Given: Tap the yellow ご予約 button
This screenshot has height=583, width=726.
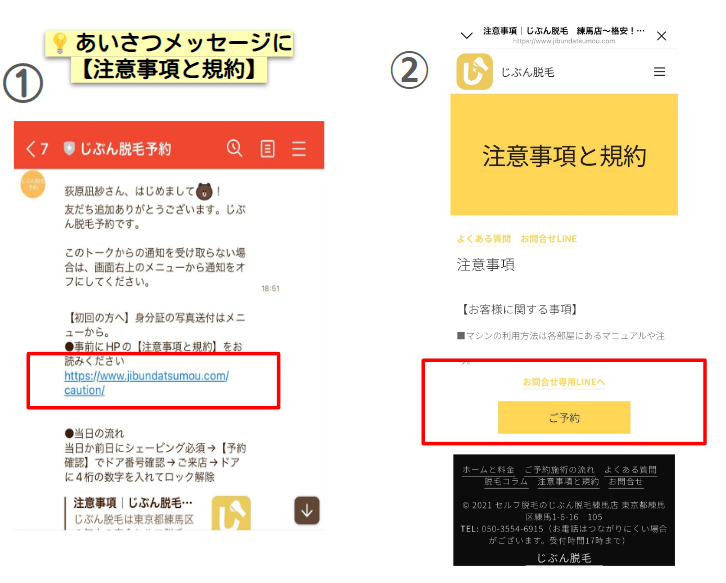Looking at the screenshot, I should click(564, 418).
